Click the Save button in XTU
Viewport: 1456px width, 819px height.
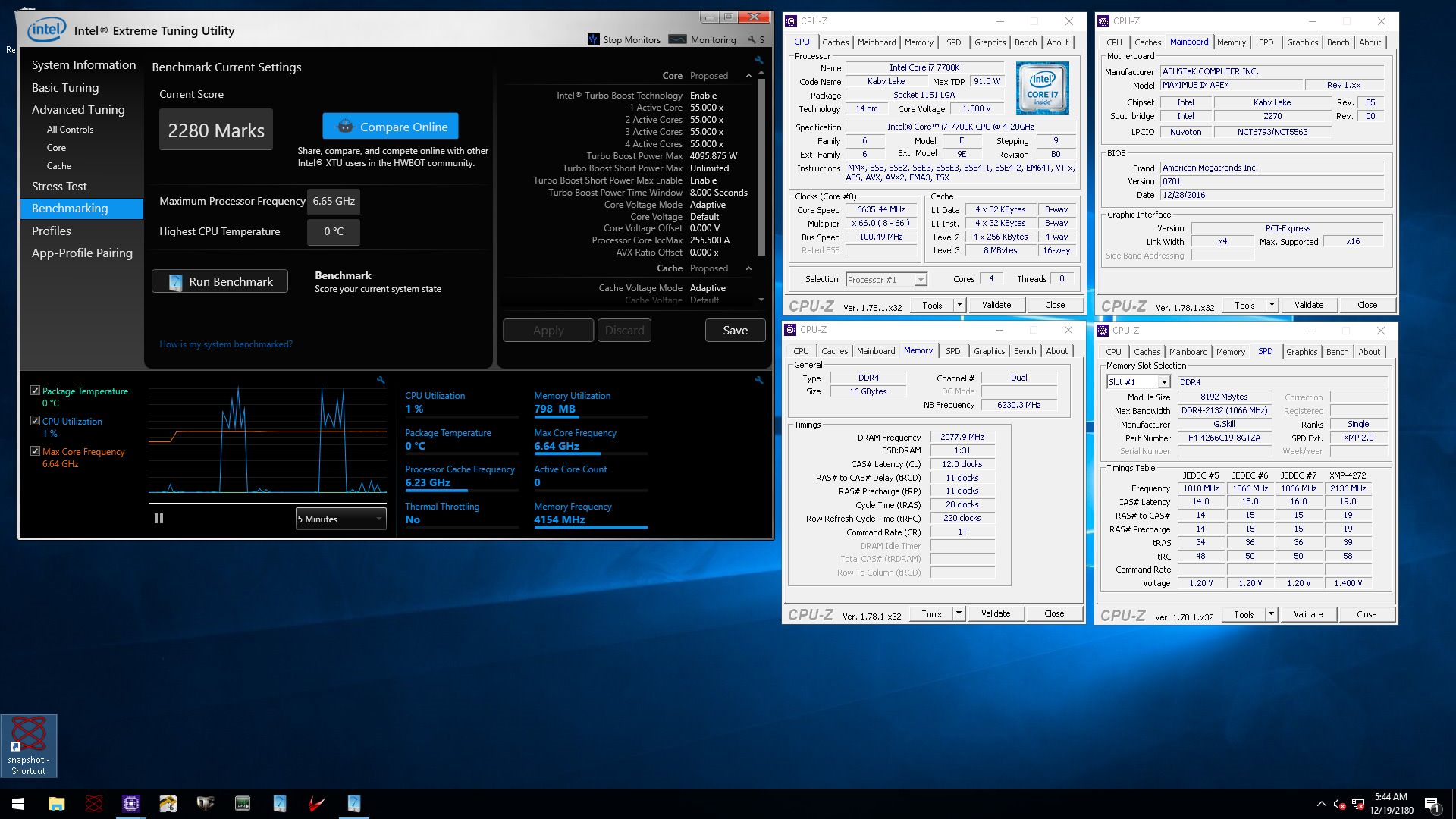735,330
